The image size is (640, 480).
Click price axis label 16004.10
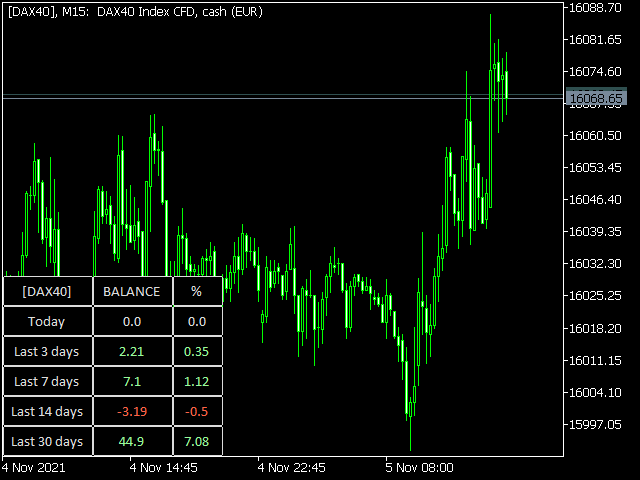[595, 393]
